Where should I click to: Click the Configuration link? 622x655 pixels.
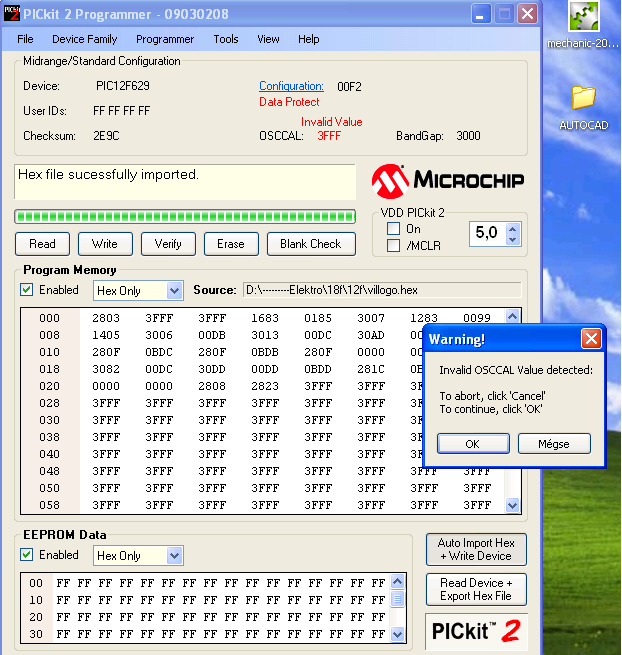click(291, 86)
